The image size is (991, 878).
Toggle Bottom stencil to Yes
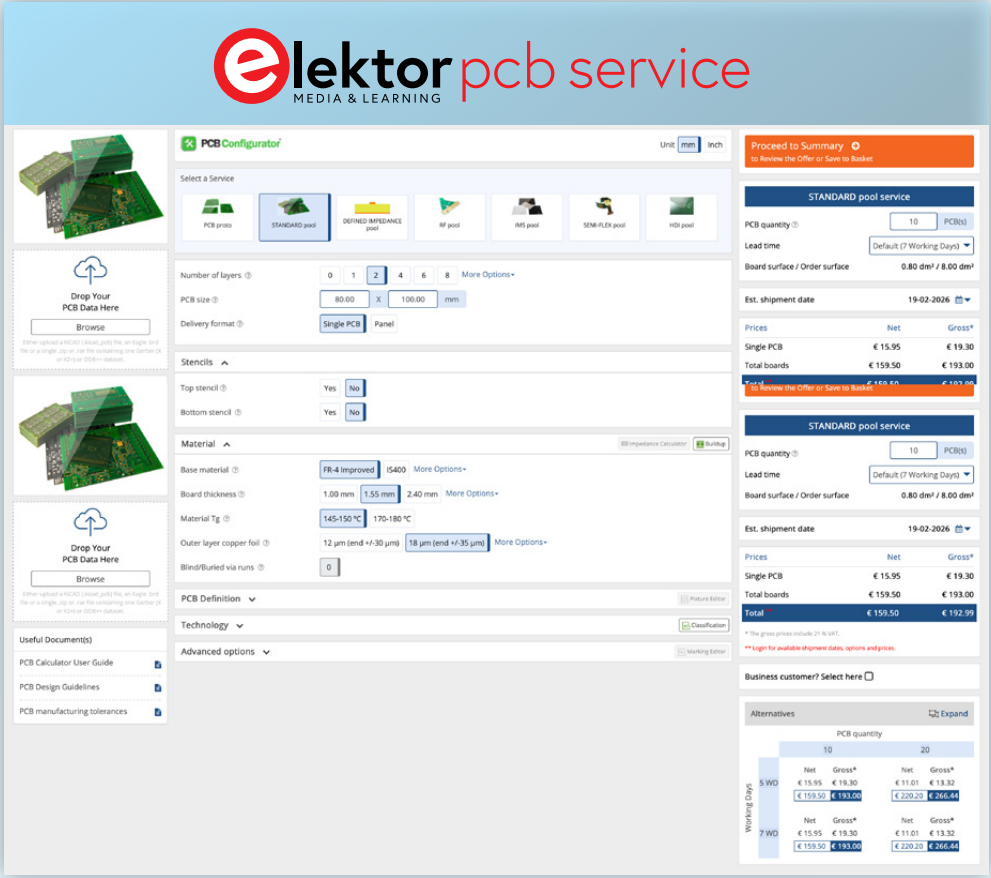(x=329, y=412)
